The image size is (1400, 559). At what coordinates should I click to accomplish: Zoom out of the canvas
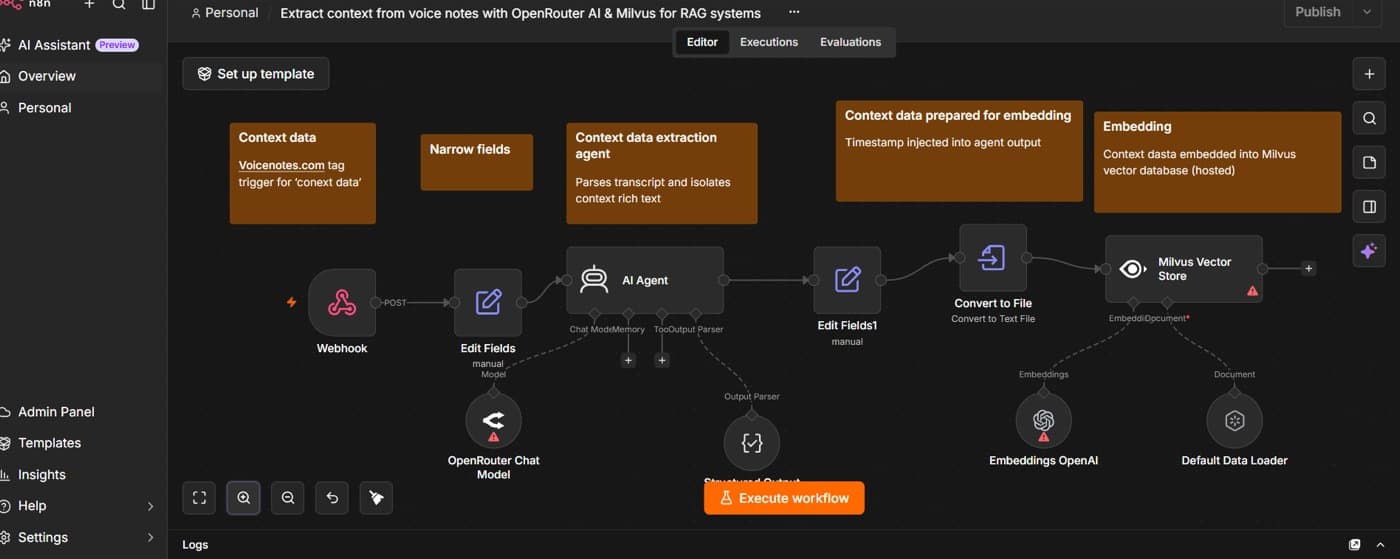288,497
